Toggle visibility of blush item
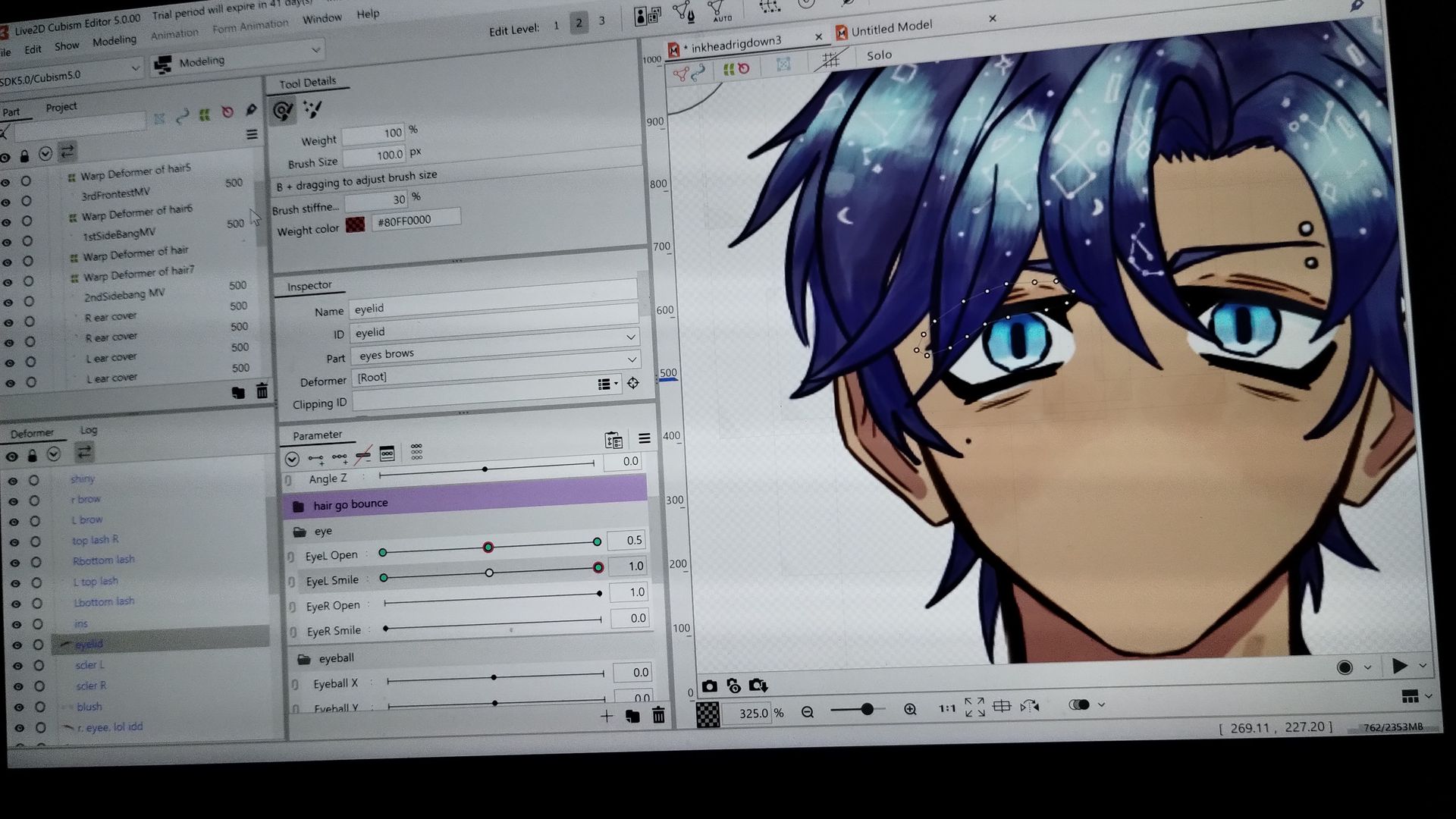The image size is (1456, 819). point(19,708)
